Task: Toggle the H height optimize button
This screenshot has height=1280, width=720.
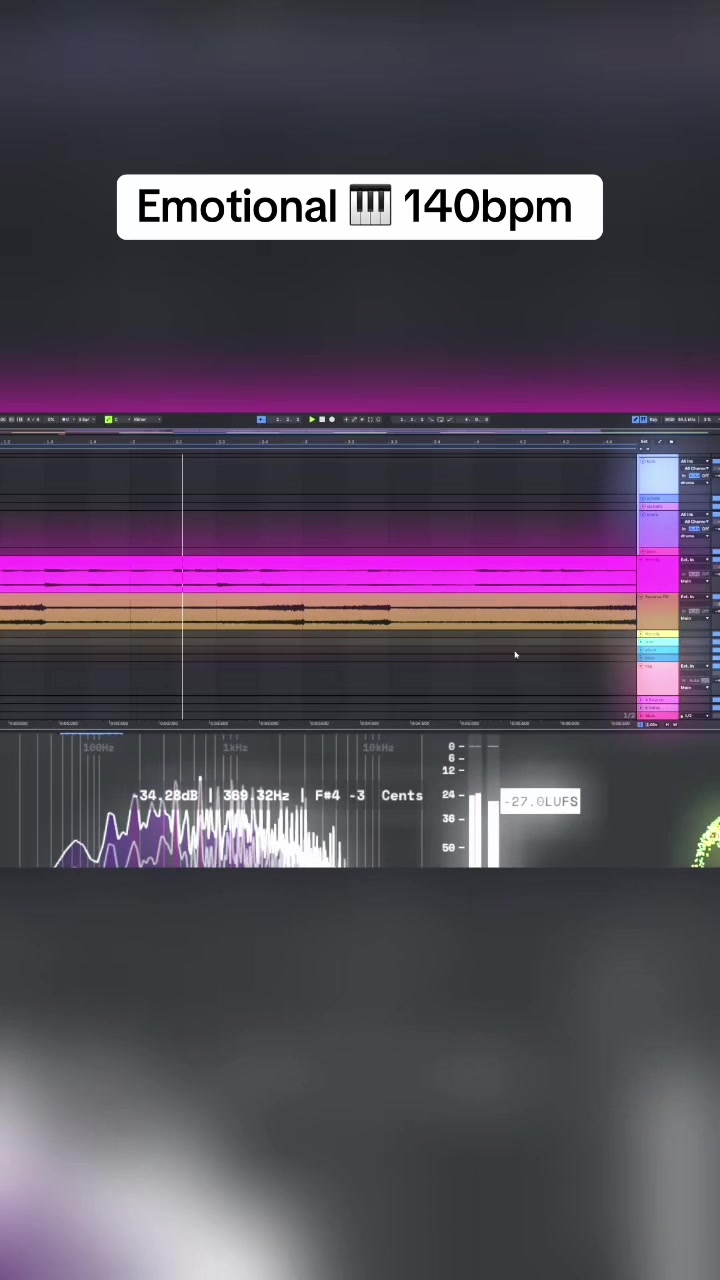Action: 667,724
